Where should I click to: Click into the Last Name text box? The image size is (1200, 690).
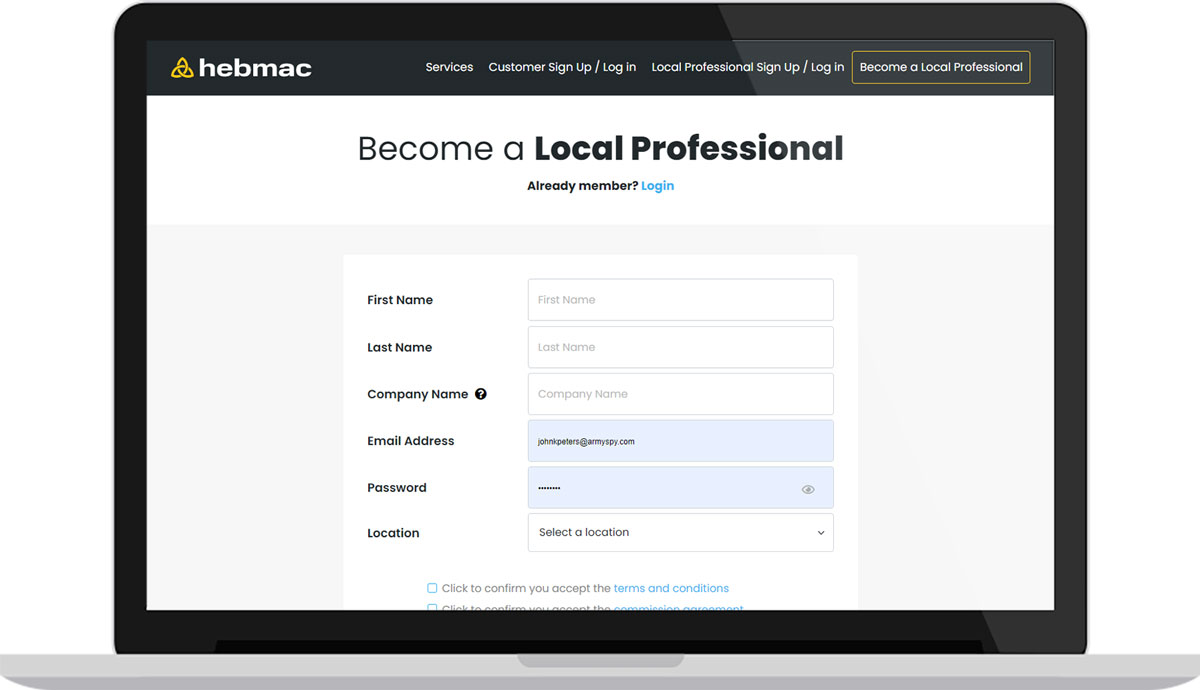tap(680, 347)
